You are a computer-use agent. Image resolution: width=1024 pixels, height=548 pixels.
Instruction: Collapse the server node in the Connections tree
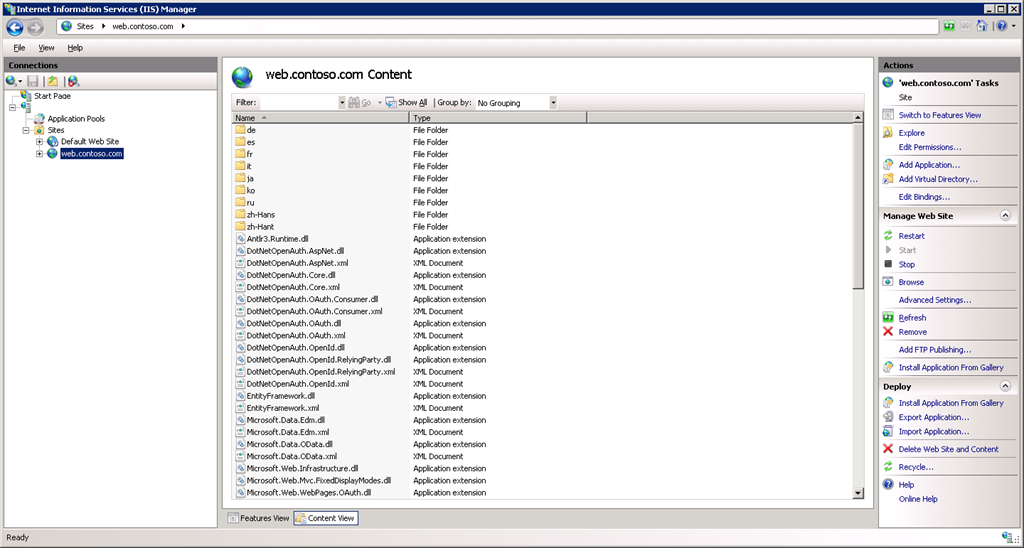[x=12, y=108]
